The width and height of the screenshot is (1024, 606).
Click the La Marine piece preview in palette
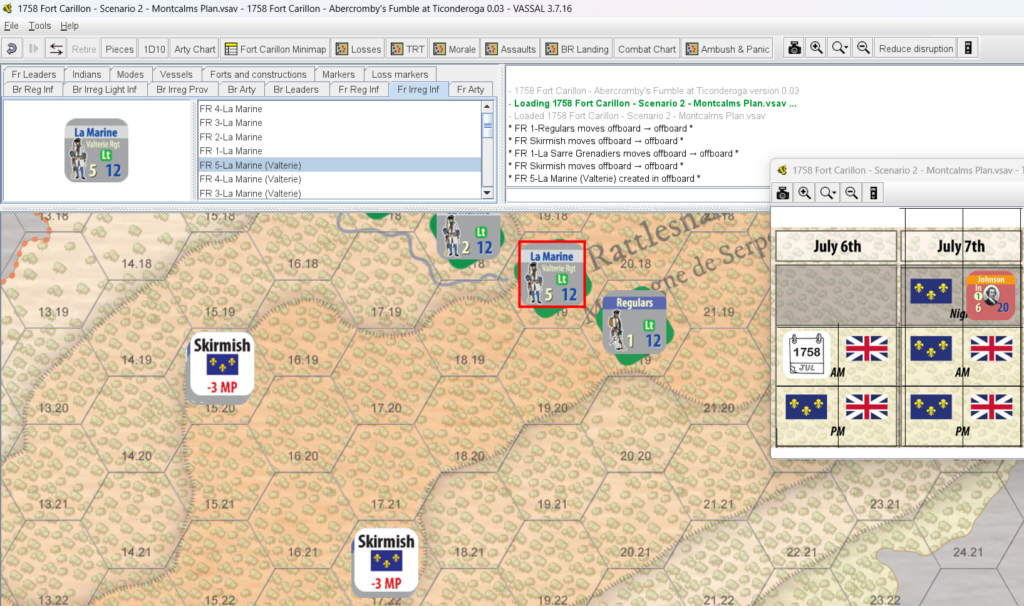pos(97,150)
